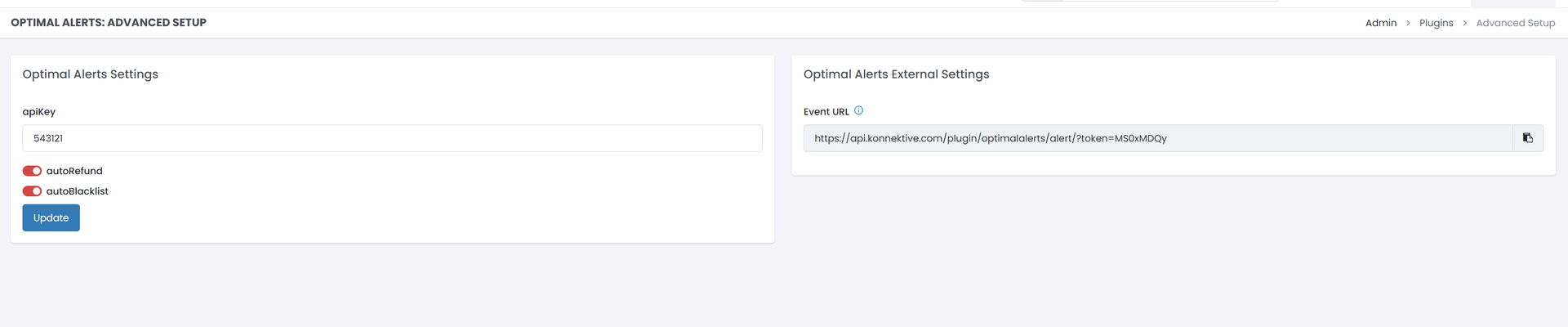Focus the apiKey input field
The height and width of the screenshot is (327, 1568).
click(x=392, y=138)
